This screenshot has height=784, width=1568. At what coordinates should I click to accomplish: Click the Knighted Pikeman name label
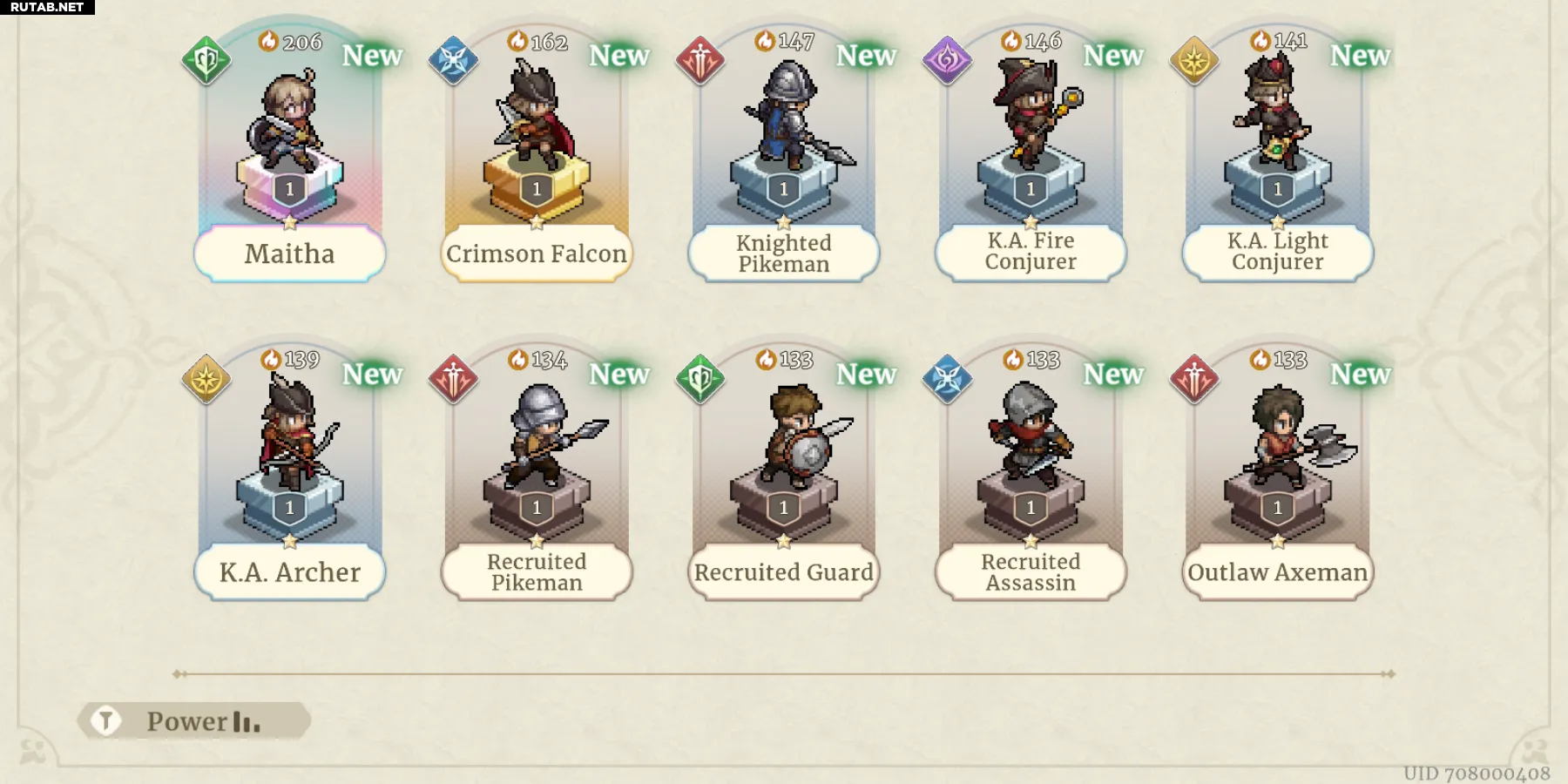coord(784,253)
